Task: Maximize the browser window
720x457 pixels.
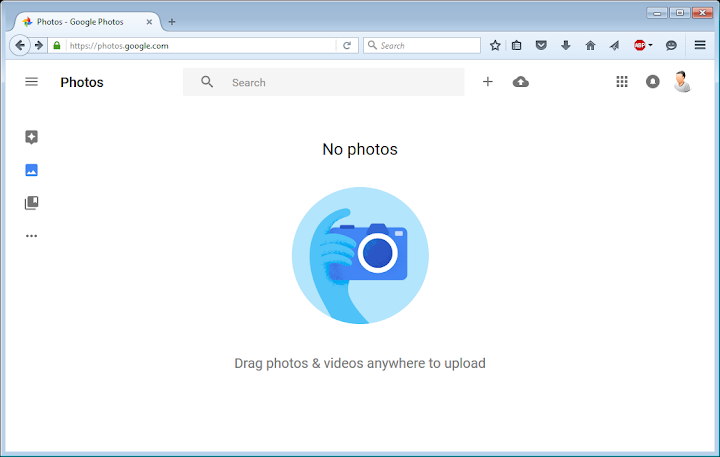Action: (680, 13)
